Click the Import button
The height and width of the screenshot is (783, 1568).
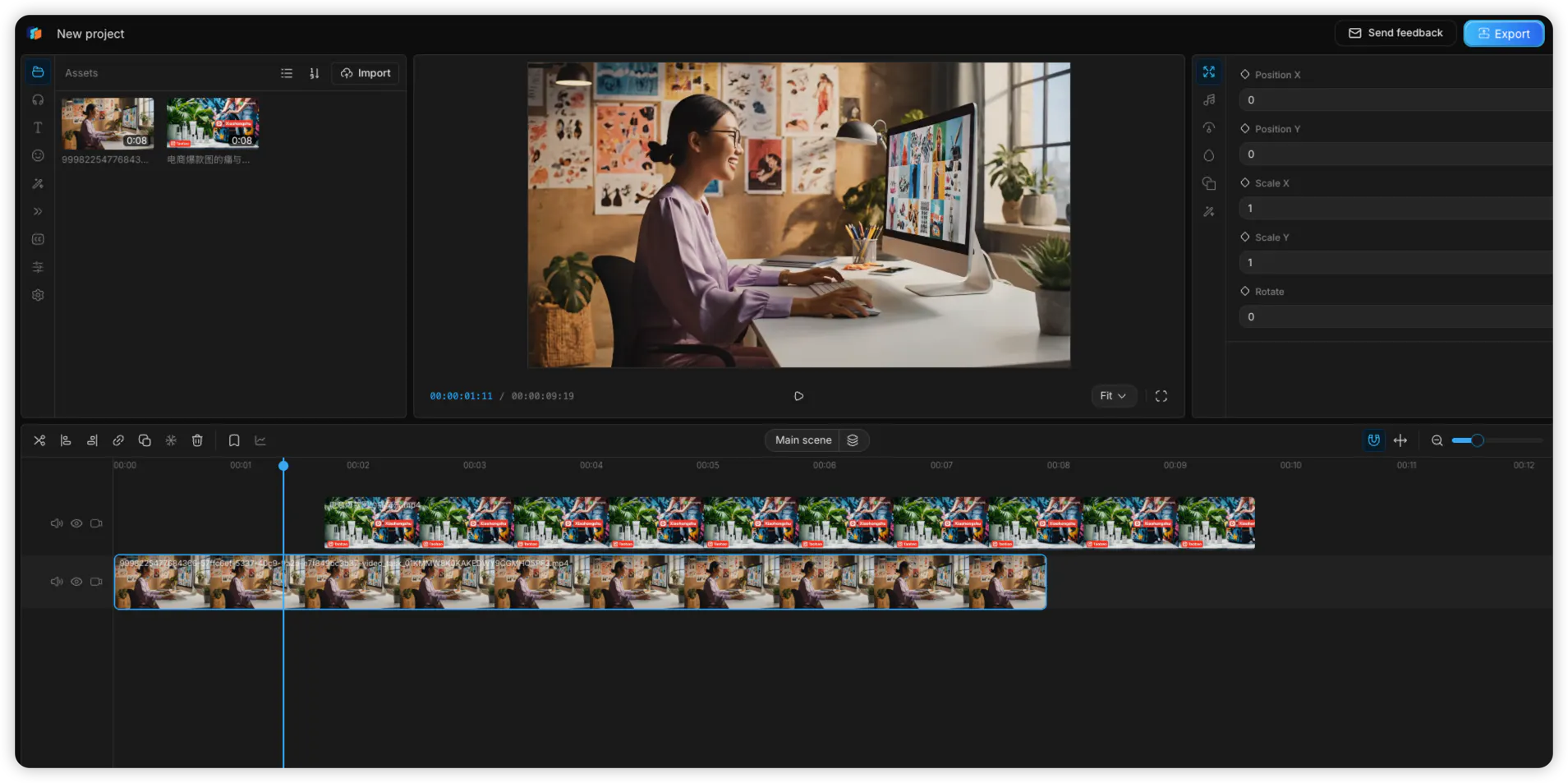click(x=366, y=73)
